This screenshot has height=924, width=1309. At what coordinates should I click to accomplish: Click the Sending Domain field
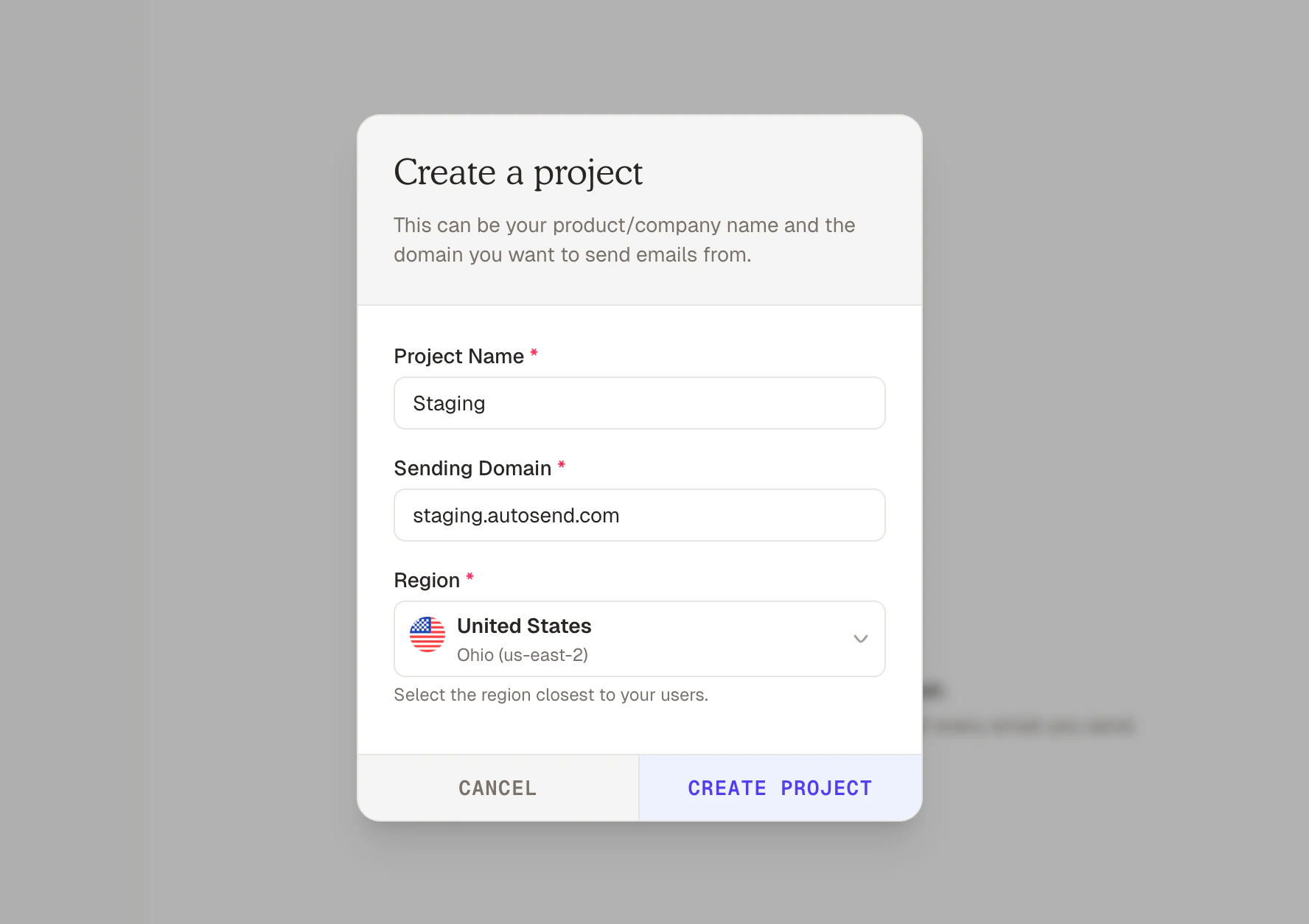point(638,515)
